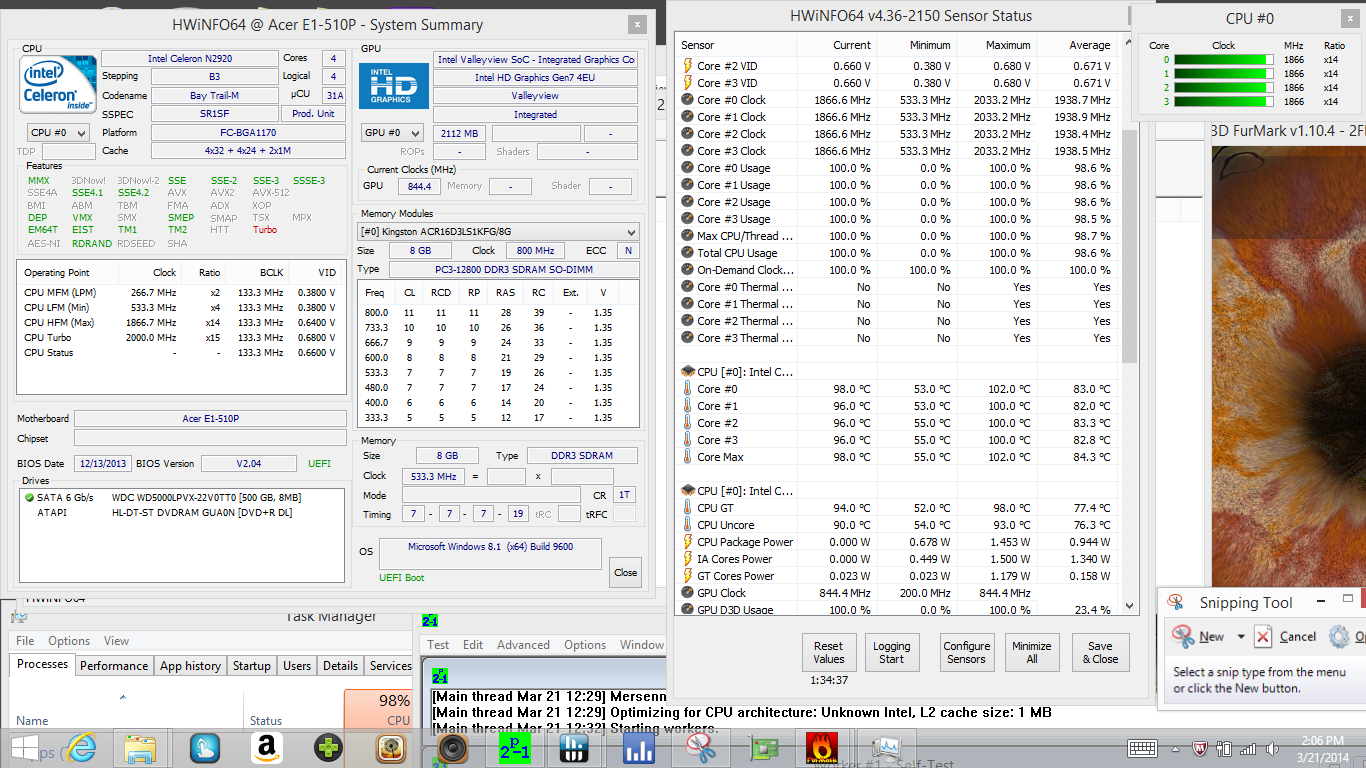
Task: Switch to FurMark via its taskbar icon
Action: [x=822, y=748]
